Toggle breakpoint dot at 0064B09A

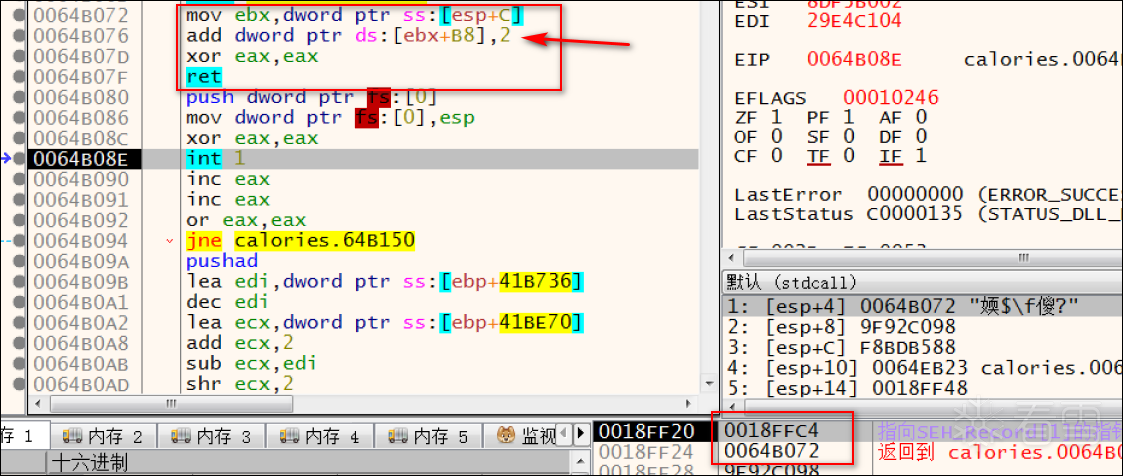[x=19, y=261]
